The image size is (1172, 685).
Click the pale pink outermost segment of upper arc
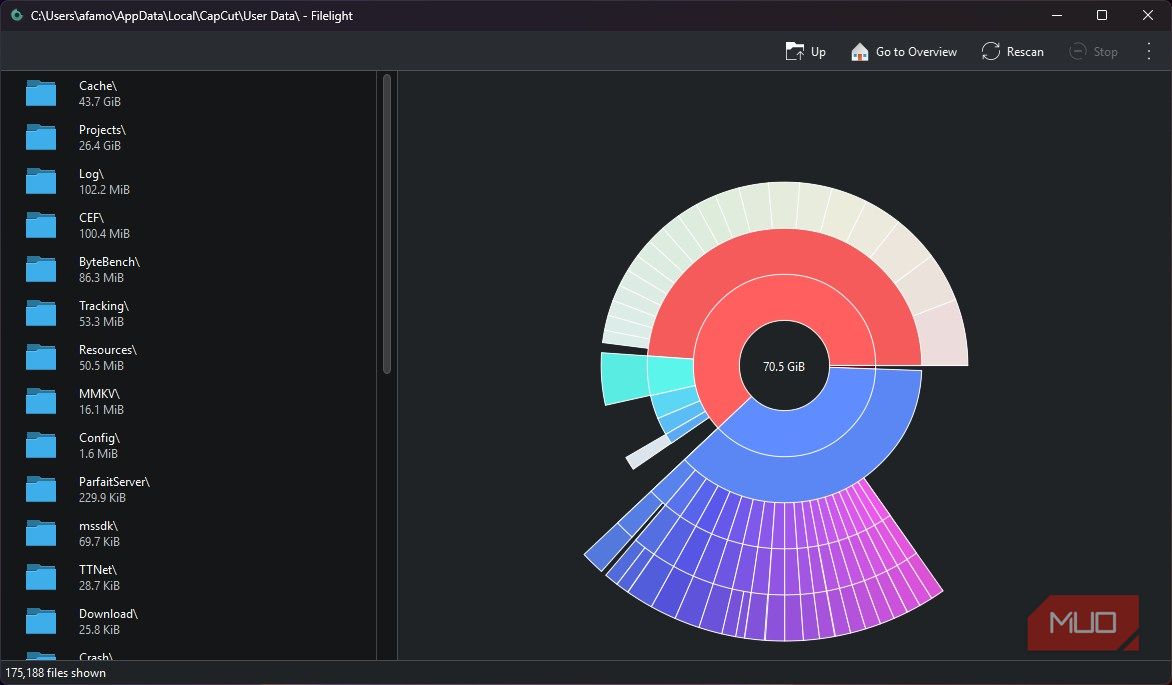pyautogui.click(x=943, y=338)
